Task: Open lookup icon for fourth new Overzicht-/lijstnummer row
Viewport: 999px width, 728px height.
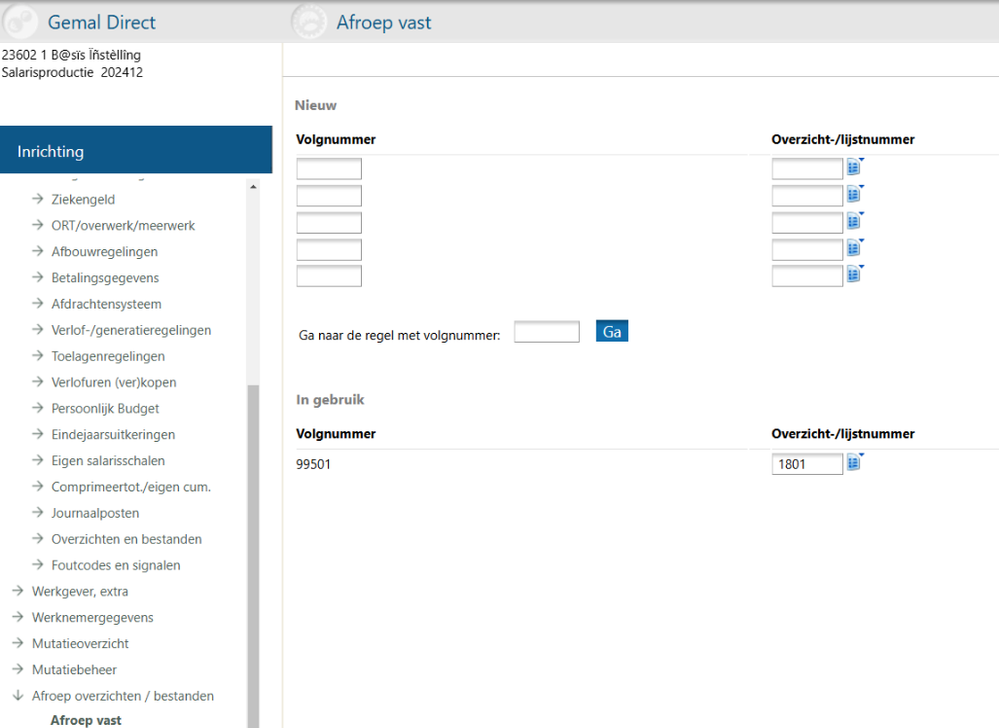Action: coord(854,248)
